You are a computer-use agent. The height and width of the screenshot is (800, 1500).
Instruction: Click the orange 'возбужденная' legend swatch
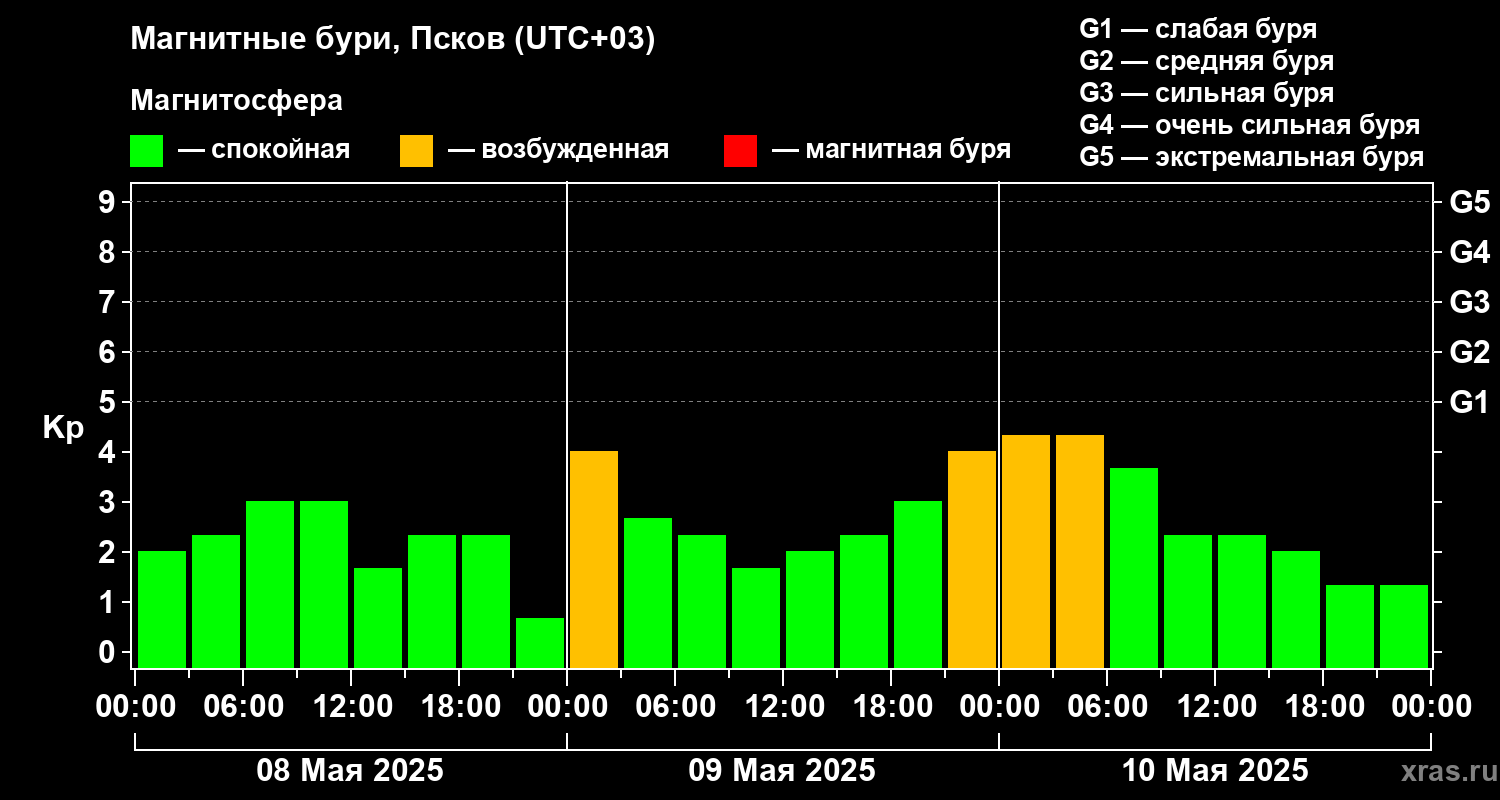pos(416,151)
